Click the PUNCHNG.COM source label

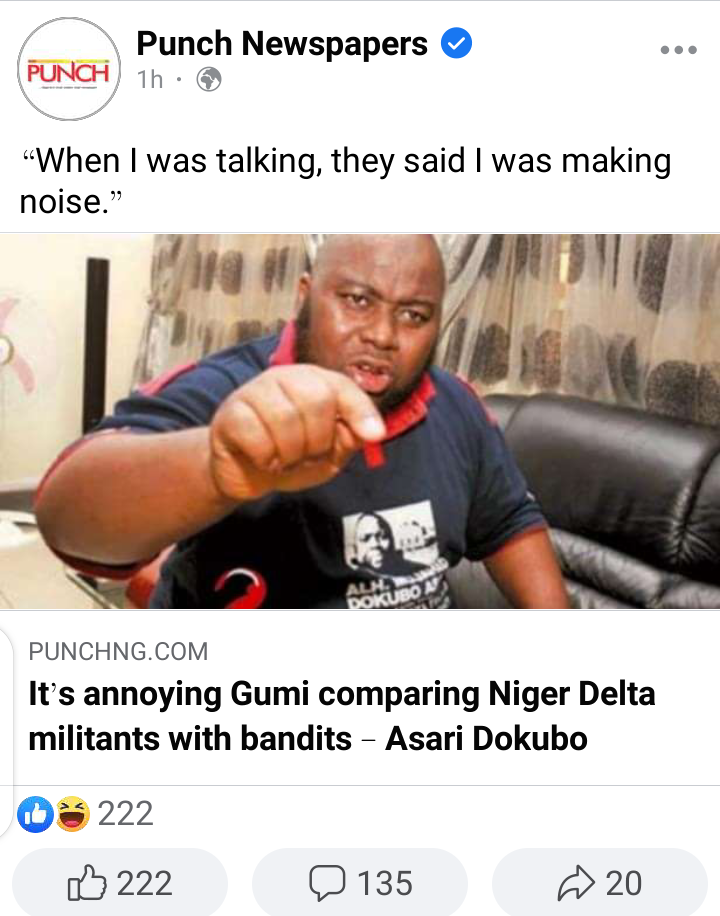(118, 651)
